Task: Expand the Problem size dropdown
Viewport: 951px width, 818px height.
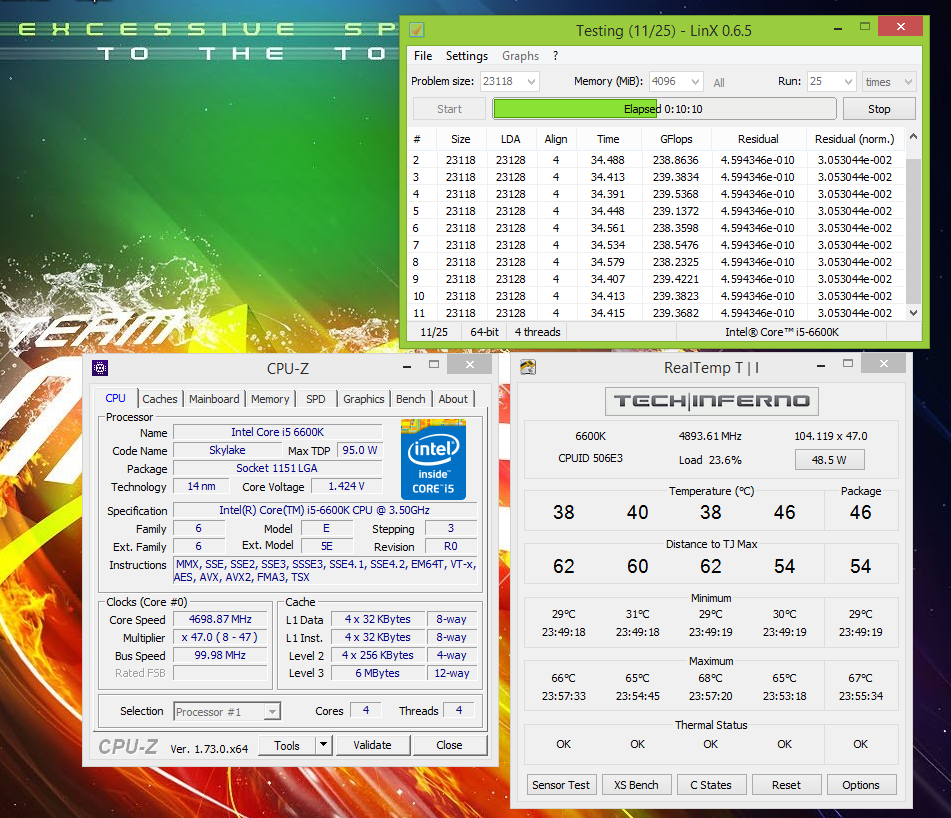Action: [x=531, y=81]
